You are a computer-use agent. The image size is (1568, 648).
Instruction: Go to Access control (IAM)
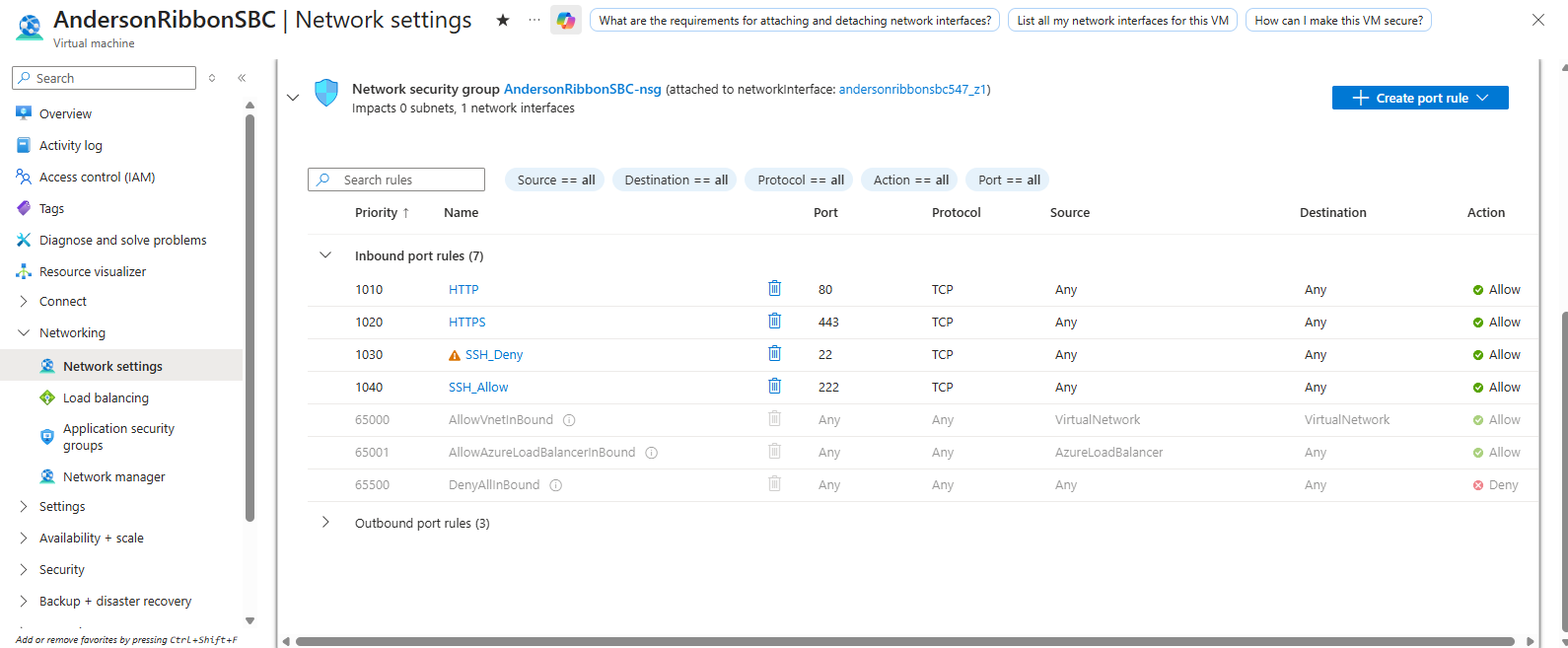[x=97, y=177]
